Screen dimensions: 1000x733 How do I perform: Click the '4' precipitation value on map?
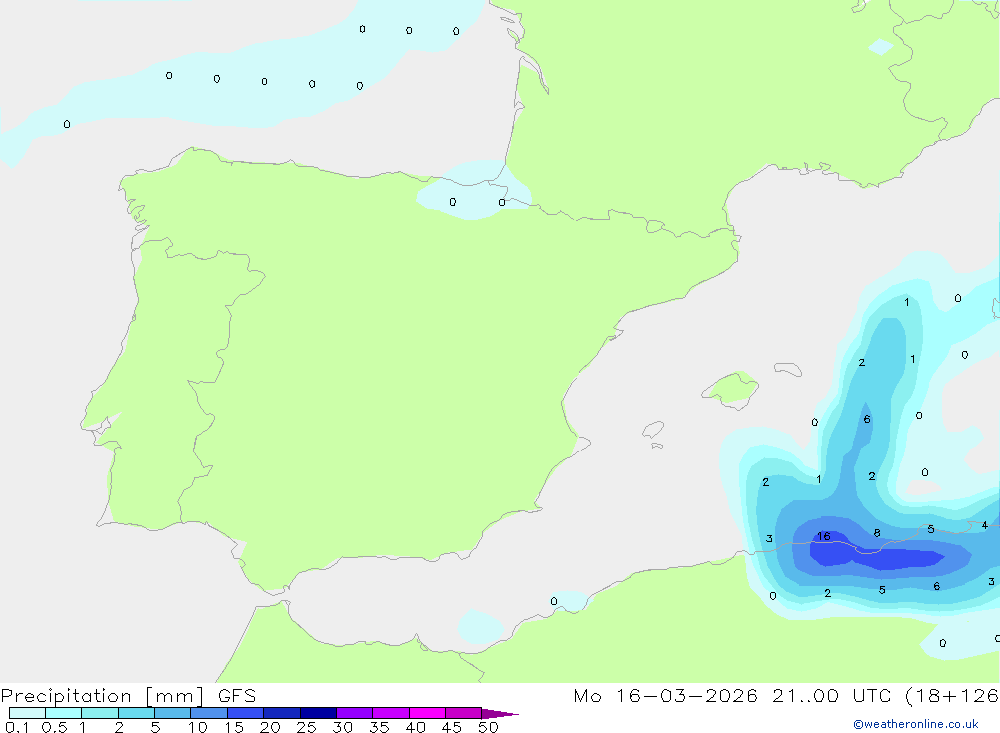tap(985, 525)
